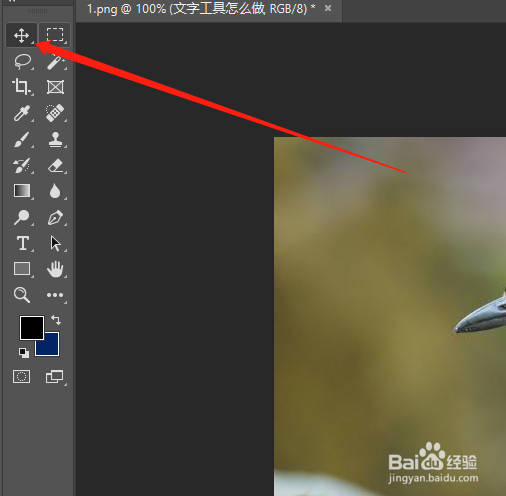Change the screen mode
The width and height of the screenshot is (506, 496).
[x=55, y=377]
